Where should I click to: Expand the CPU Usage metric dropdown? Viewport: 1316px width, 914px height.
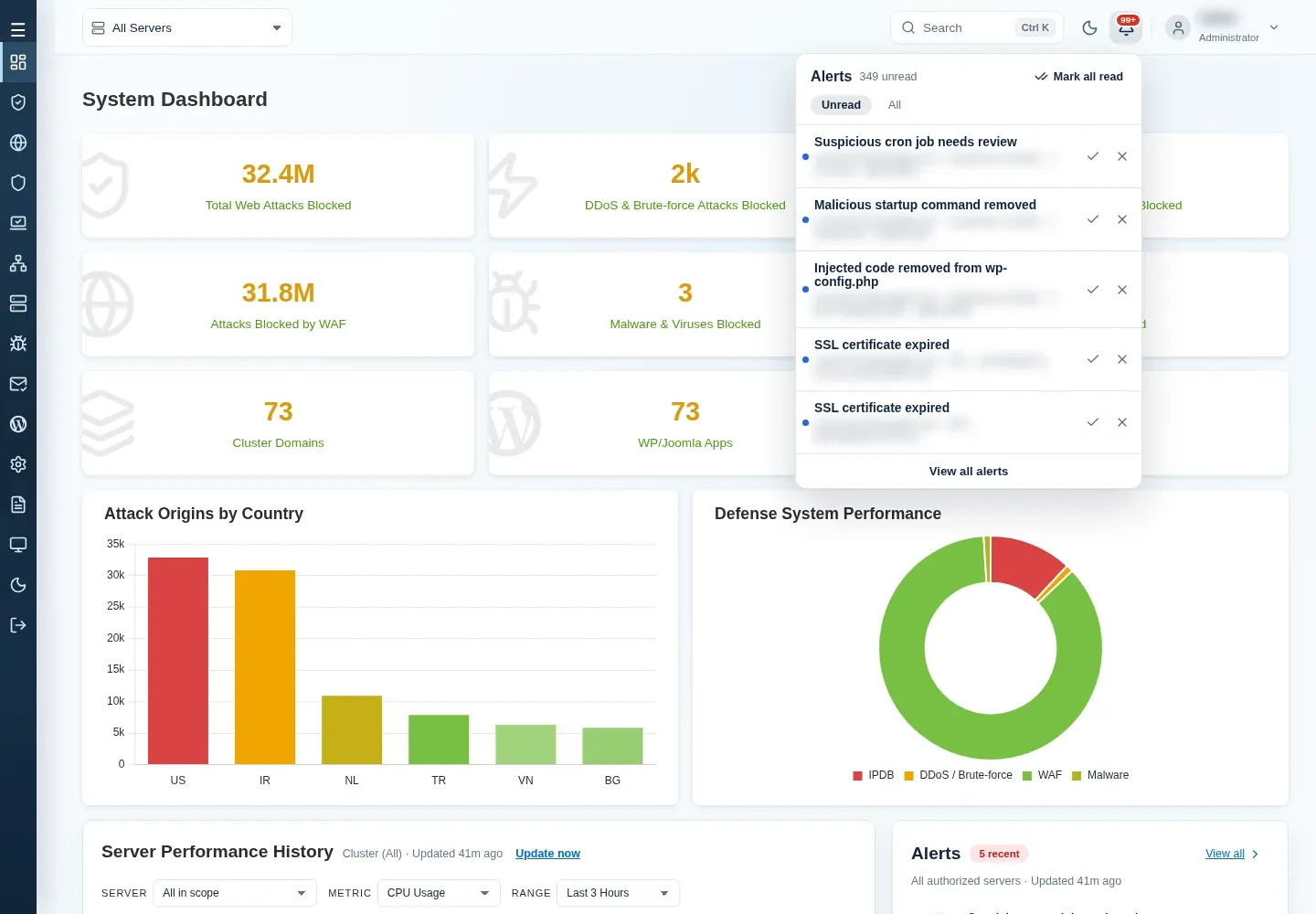[x=438, y=893]
